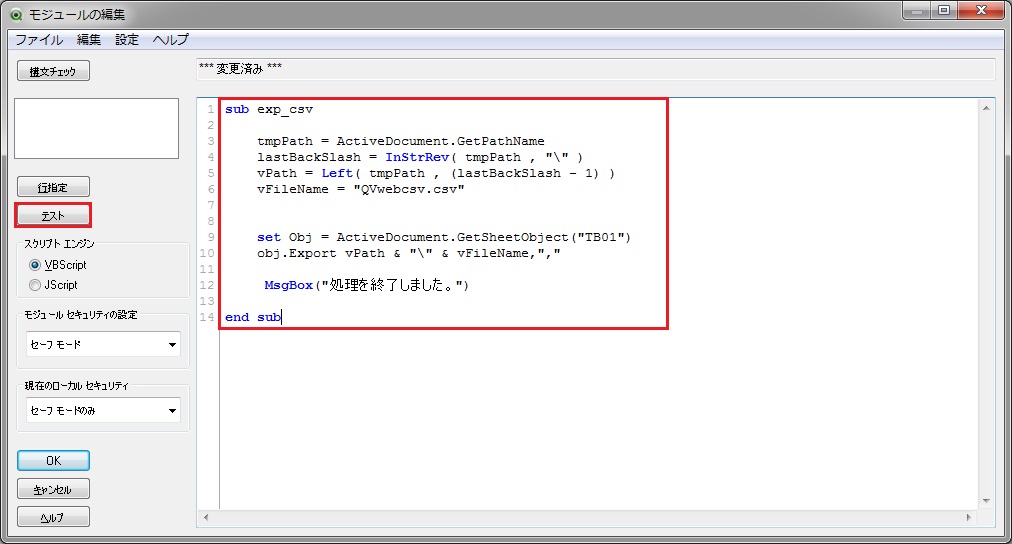The width and height of the screenshot is (1012, 544).
Task: Click the キャンセル button
Action: point(53,489)
